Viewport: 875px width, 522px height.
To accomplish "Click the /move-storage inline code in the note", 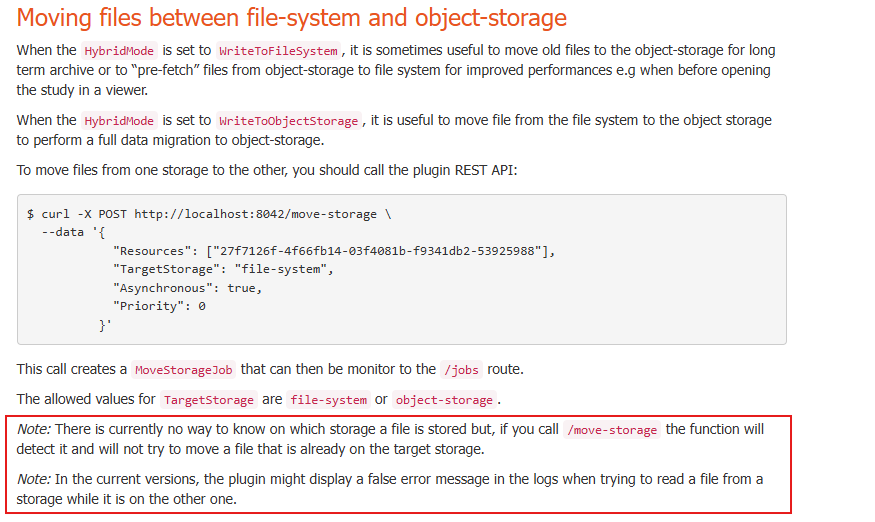I will pyautogui.click(x=612, y=430).
